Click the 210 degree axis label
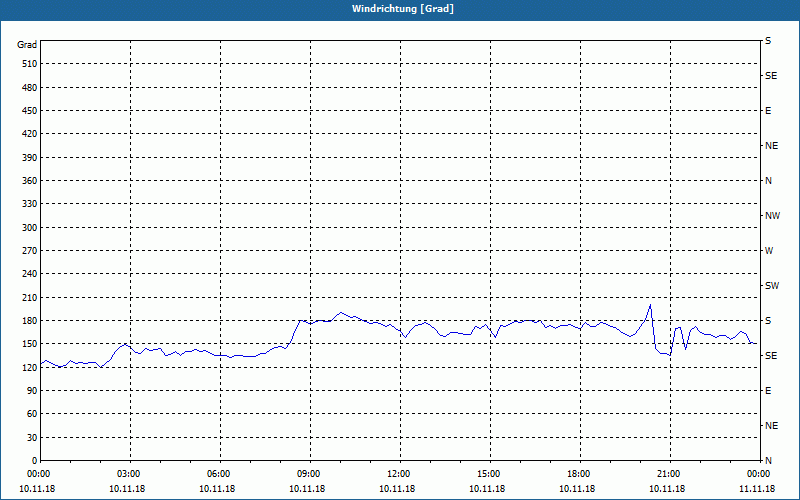This screenshot has height=500, width=800. [30, 297]
